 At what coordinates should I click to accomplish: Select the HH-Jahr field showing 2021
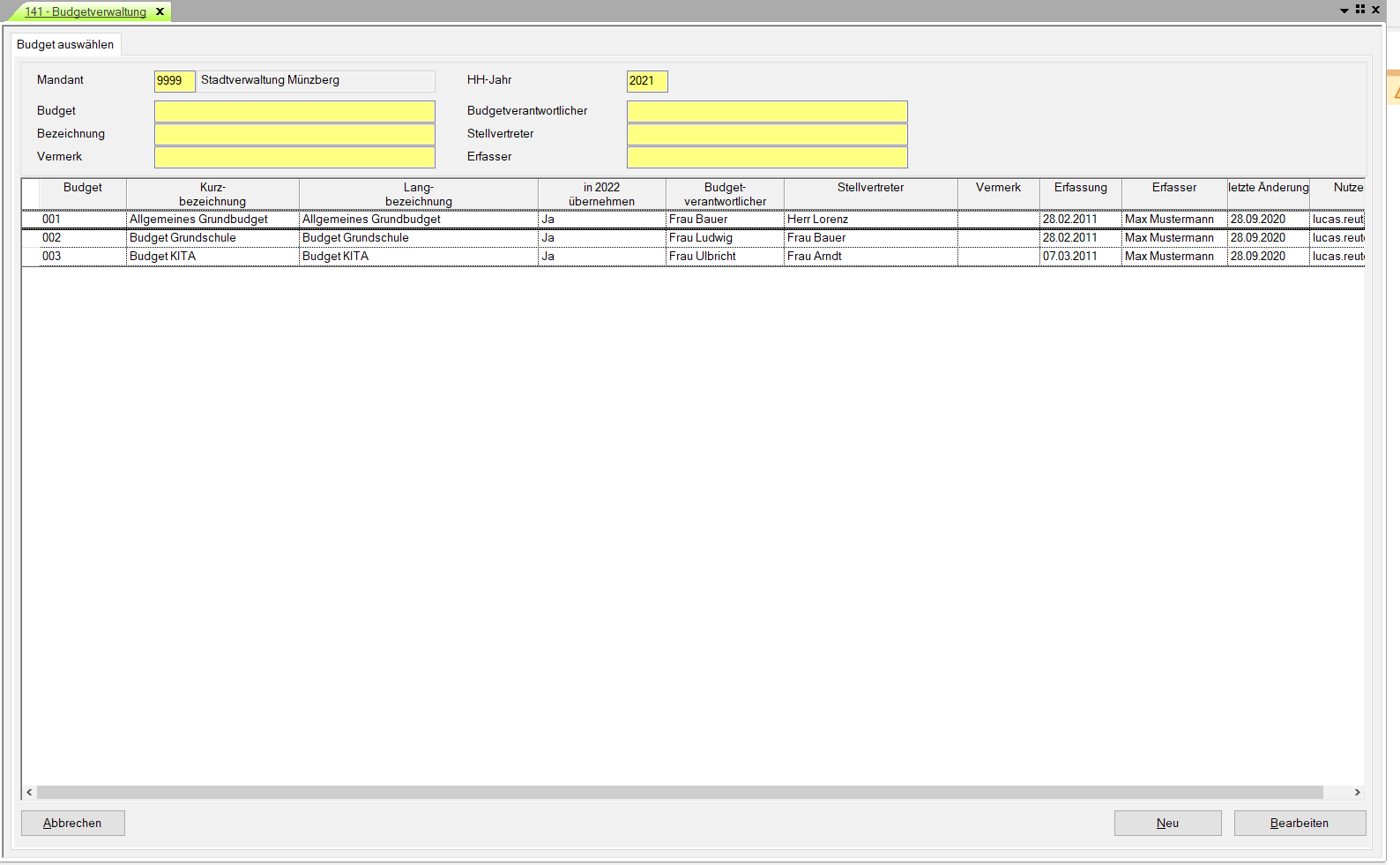click(x=646, y=81)
